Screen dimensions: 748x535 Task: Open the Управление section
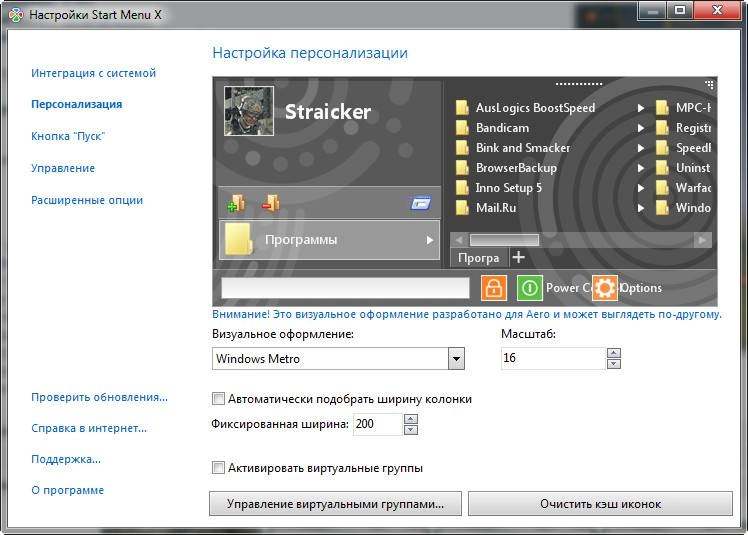63,168
